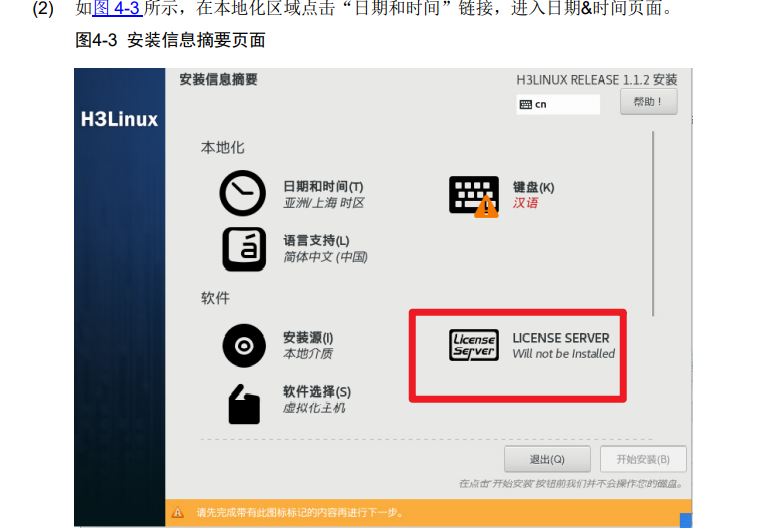The image size is (762, 531).
Task: Click the H3Linux logo in sidebar
Action: pyautogui.click(x=120, y=119)
